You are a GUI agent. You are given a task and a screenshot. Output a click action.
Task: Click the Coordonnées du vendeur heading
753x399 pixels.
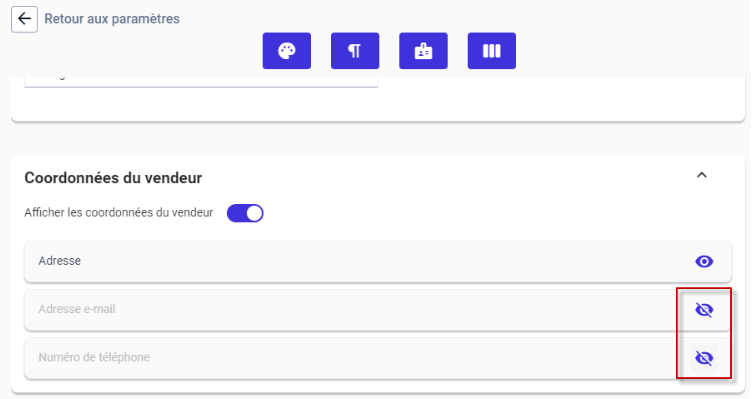113,178
